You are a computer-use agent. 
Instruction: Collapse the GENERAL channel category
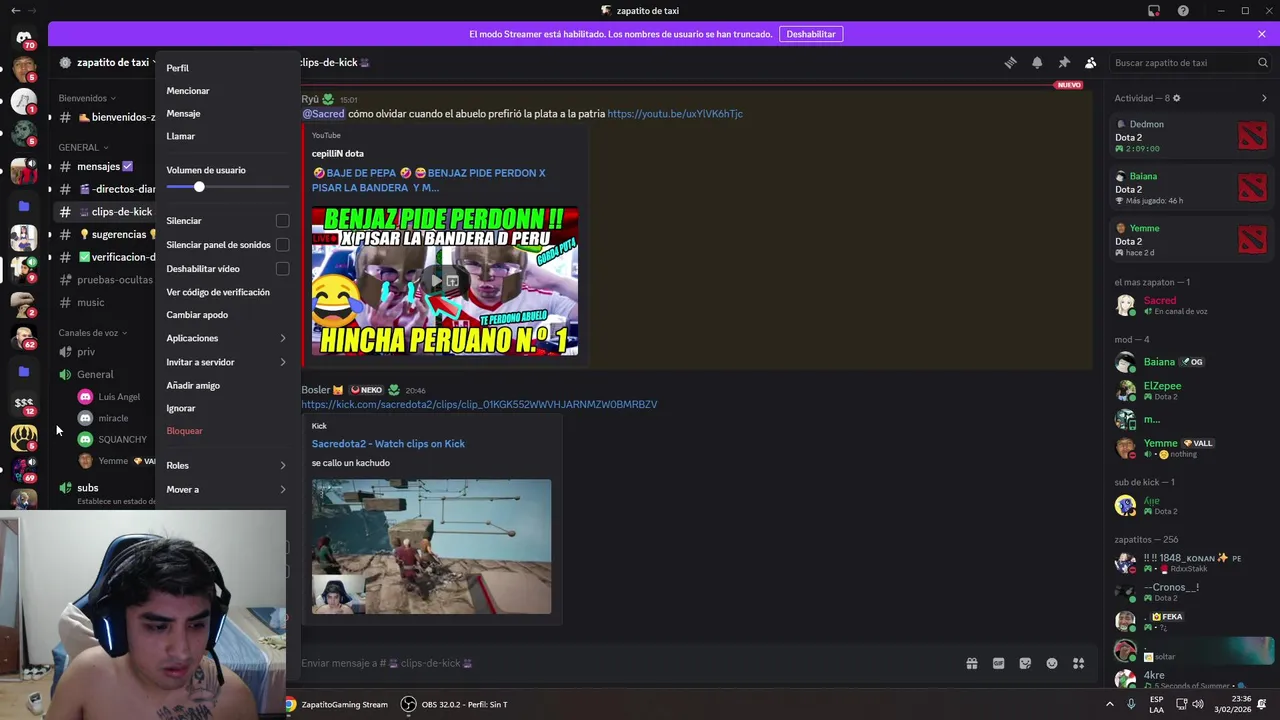tap(84, 147)
